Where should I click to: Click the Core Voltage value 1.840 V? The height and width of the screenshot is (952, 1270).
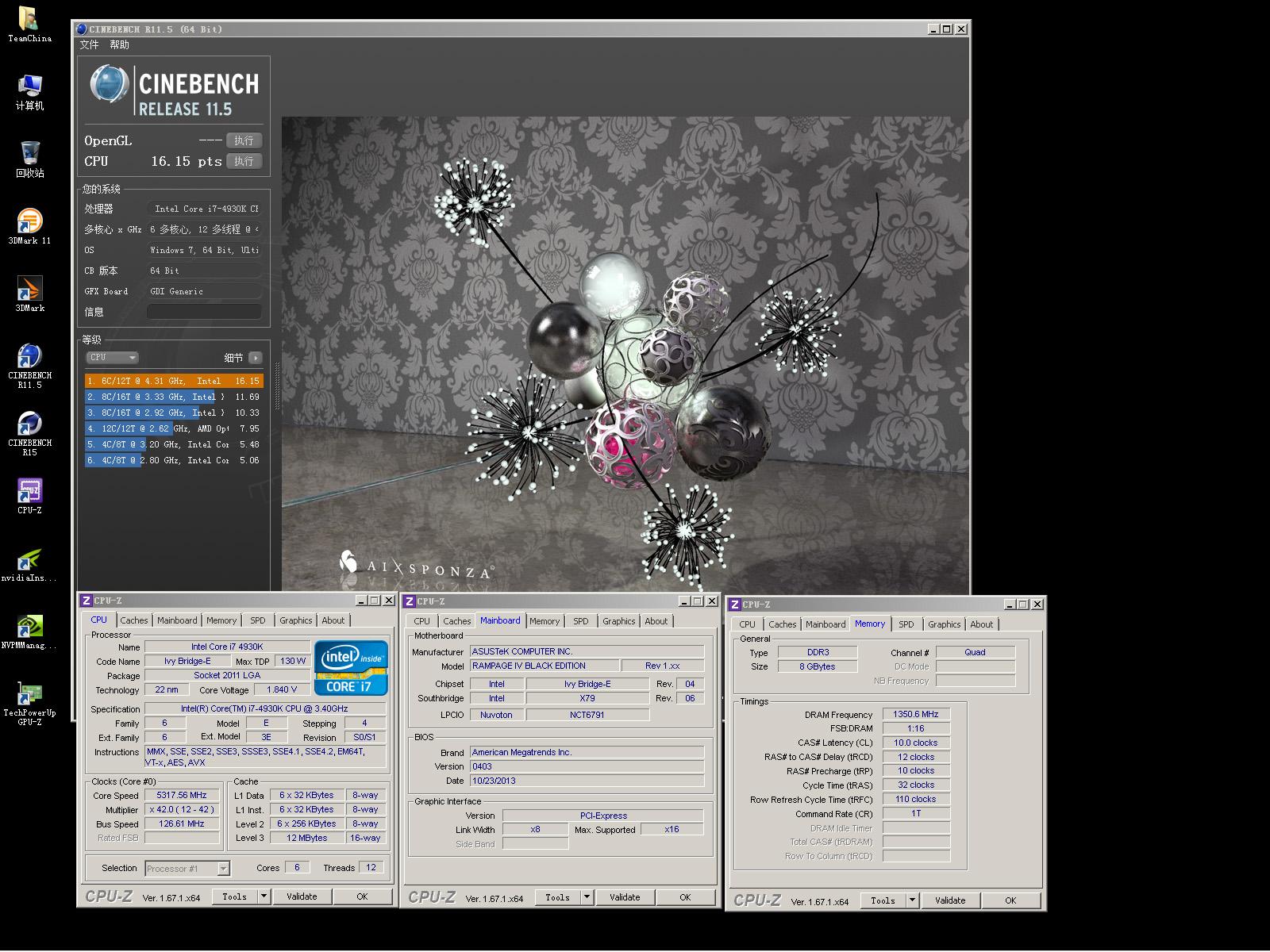282,689
